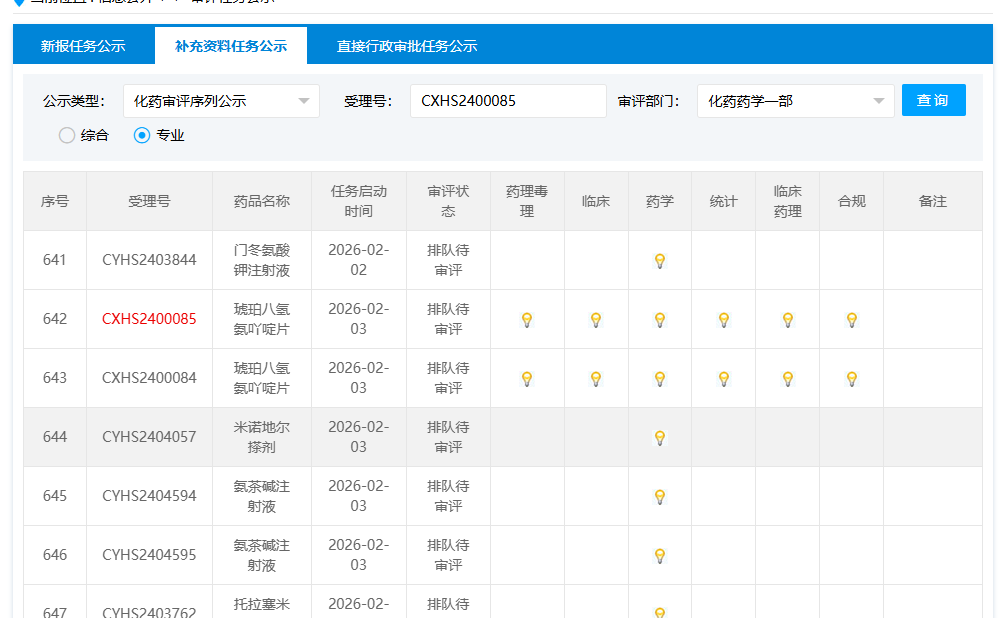Click acceptance number CYHS2404594
Image resolution: width=1006 pixels, height=618 pixels.
coord(149,496)
